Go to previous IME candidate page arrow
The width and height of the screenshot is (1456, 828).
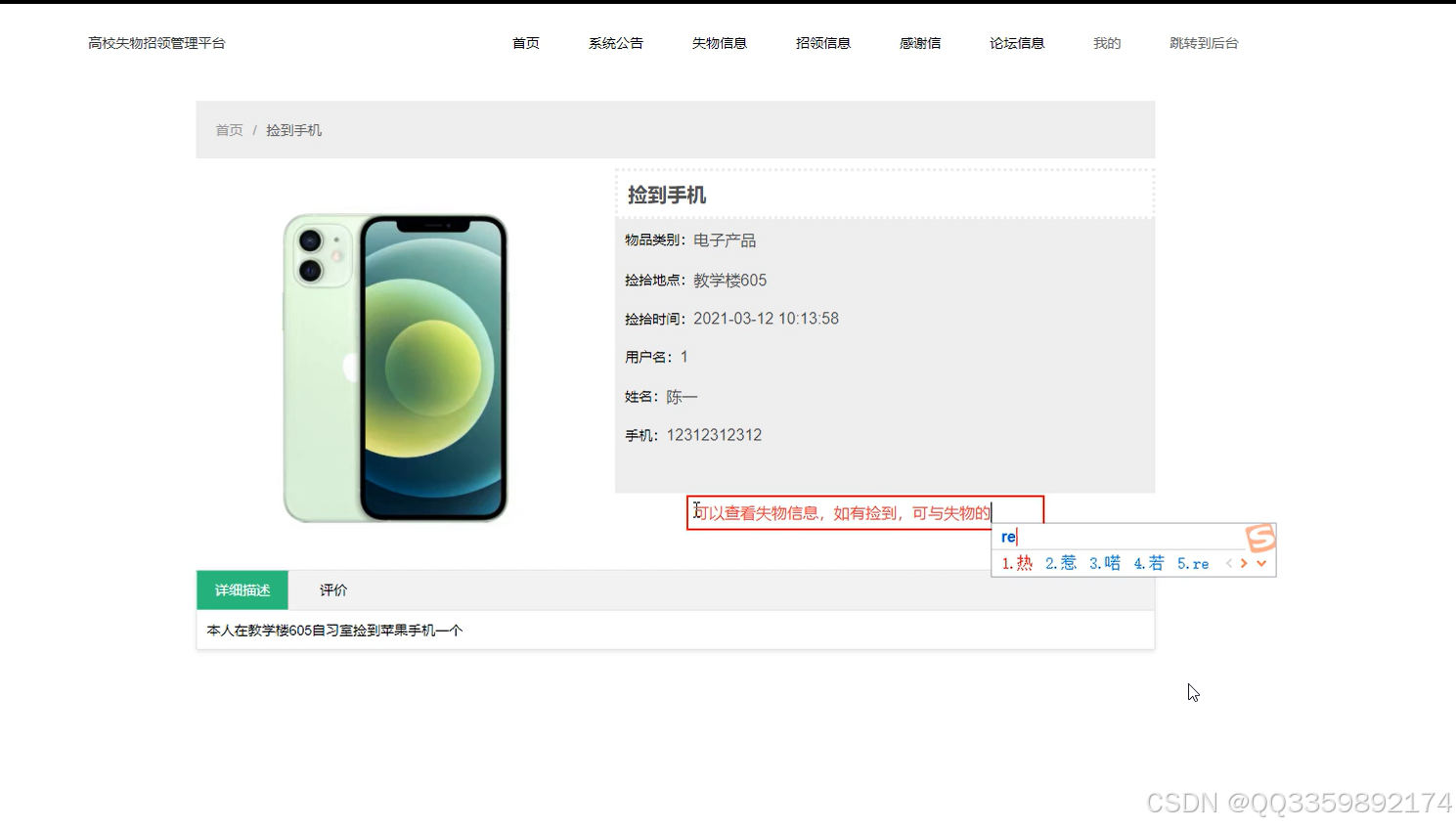pos(1229,563)
